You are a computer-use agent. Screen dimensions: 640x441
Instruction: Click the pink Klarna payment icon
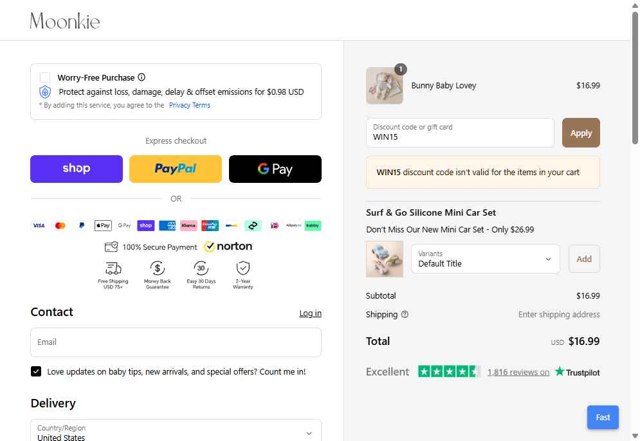[x=189, y=225]
